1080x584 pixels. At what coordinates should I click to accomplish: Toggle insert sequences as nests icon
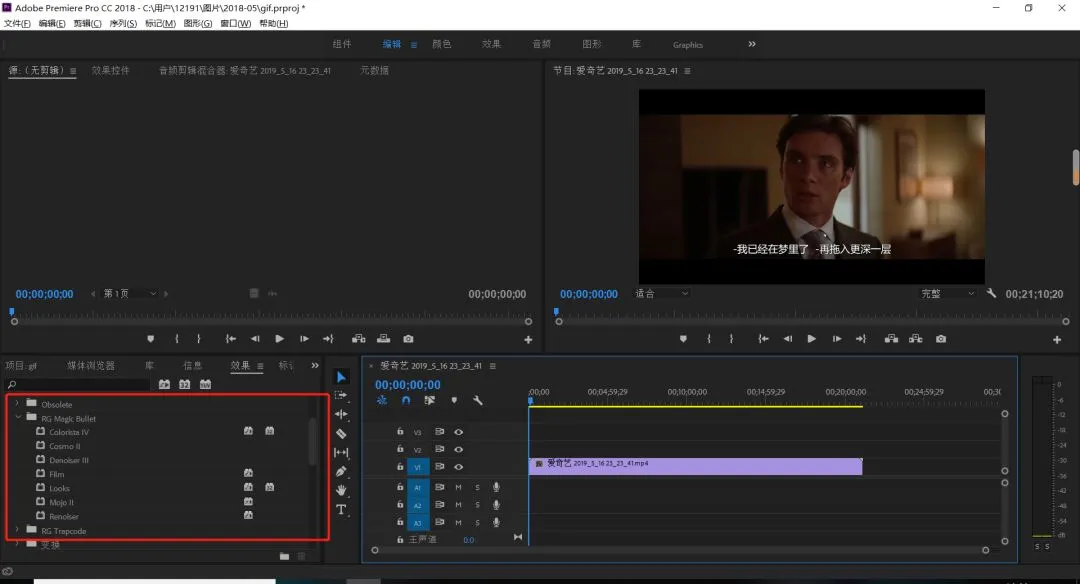[382, 400]
